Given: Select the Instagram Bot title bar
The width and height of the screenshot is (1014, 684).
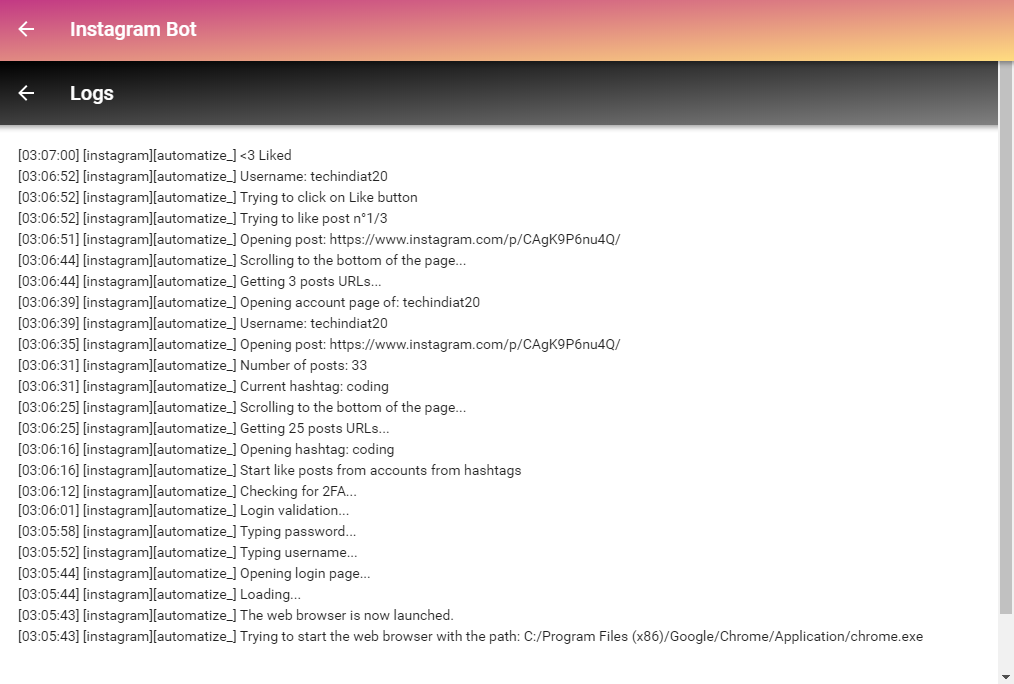Looking at the screenshot, I should 133,30.
